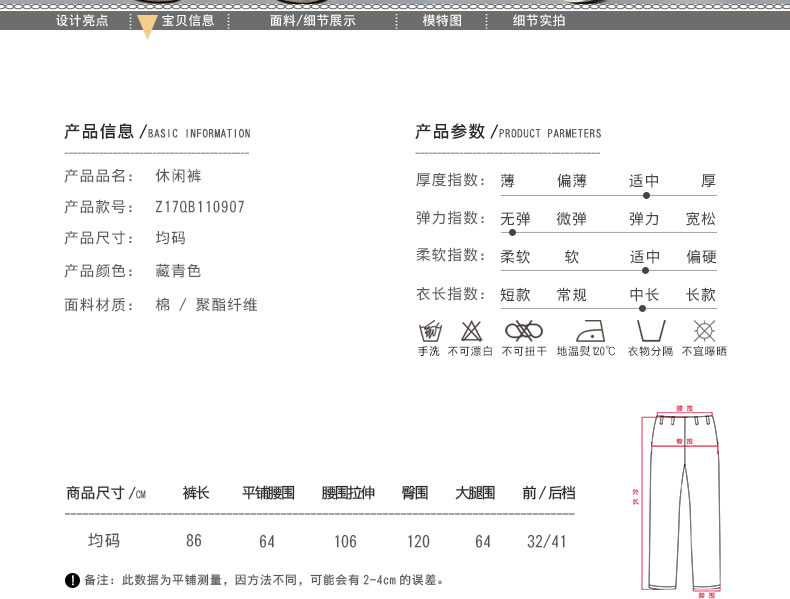The height and width of the screenshot is (599, 790).
Task: Click the exclamation warning icon beside 备注
Action: pos(72,580)
